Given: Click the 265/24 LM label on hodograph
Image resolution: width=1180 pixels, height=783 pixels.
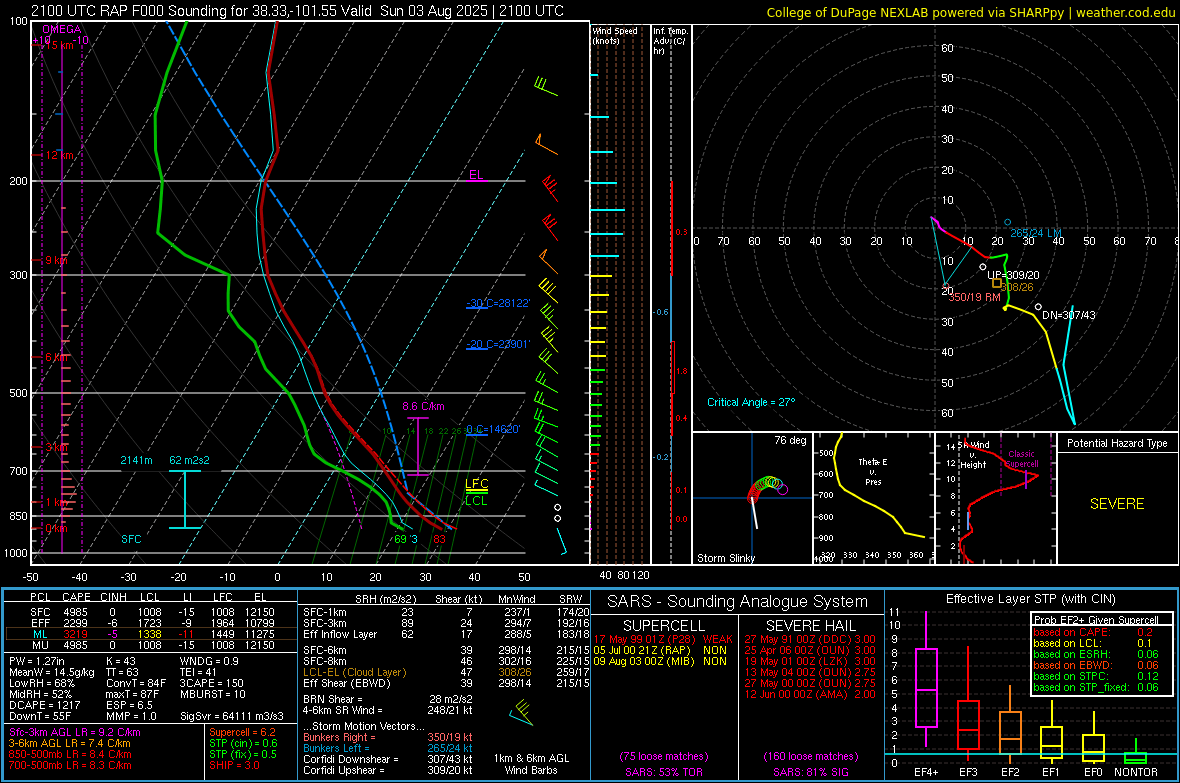Looking at the screenshot, I should [1036, 233].
